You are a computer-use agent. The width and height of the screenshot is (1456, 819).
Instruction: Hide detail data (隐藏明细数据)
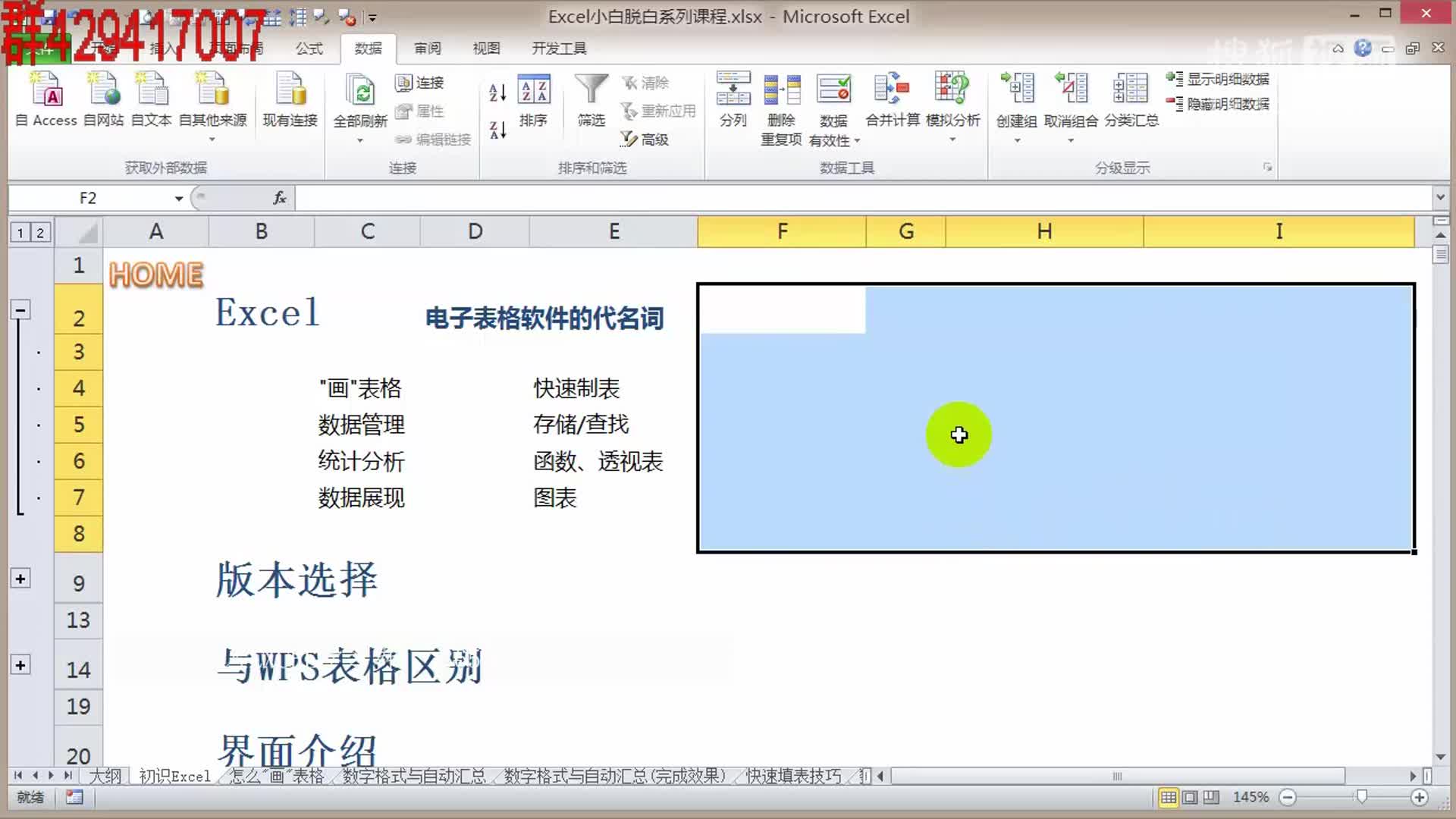tap(1218, 104)
